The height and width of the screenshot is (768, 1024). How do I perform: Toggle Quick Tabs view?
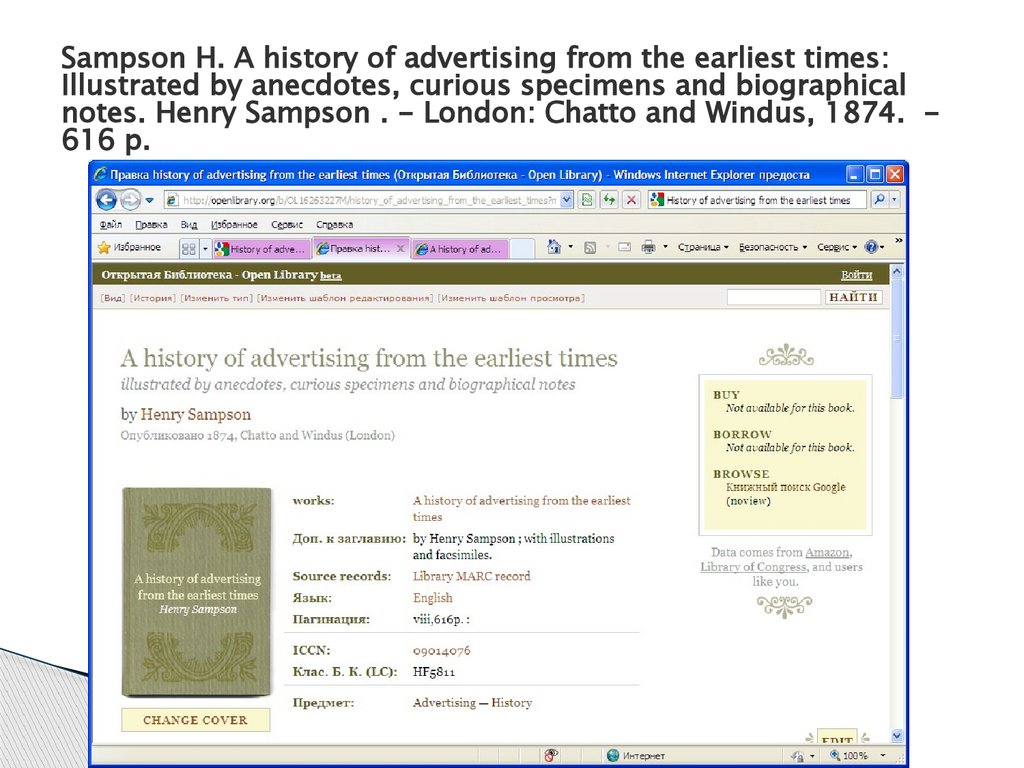tap(188, 246)
